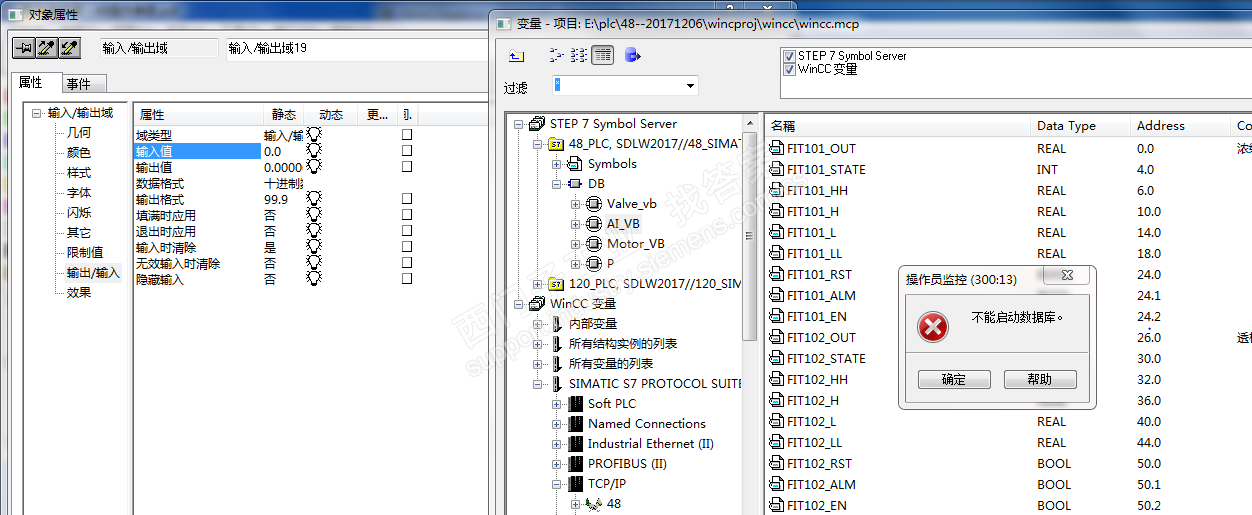The width and height of the screenshot is (1252, 515).
Task: Expand the 内部变量 node
Action: 538,324
